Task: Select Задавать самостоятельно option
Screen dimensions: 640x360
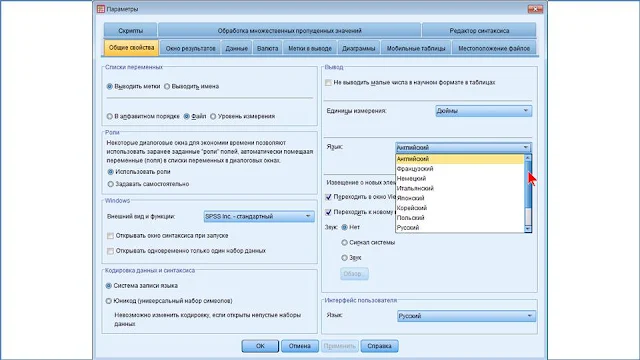Action: [110, 184]
